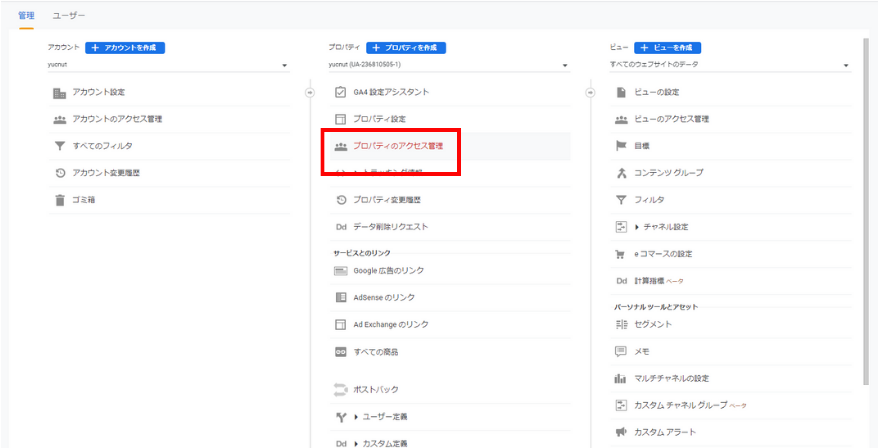The height and width of the screenshot is (448, 878).
Task: Click the ビューの設定 document icon
Action: point(620,92)
